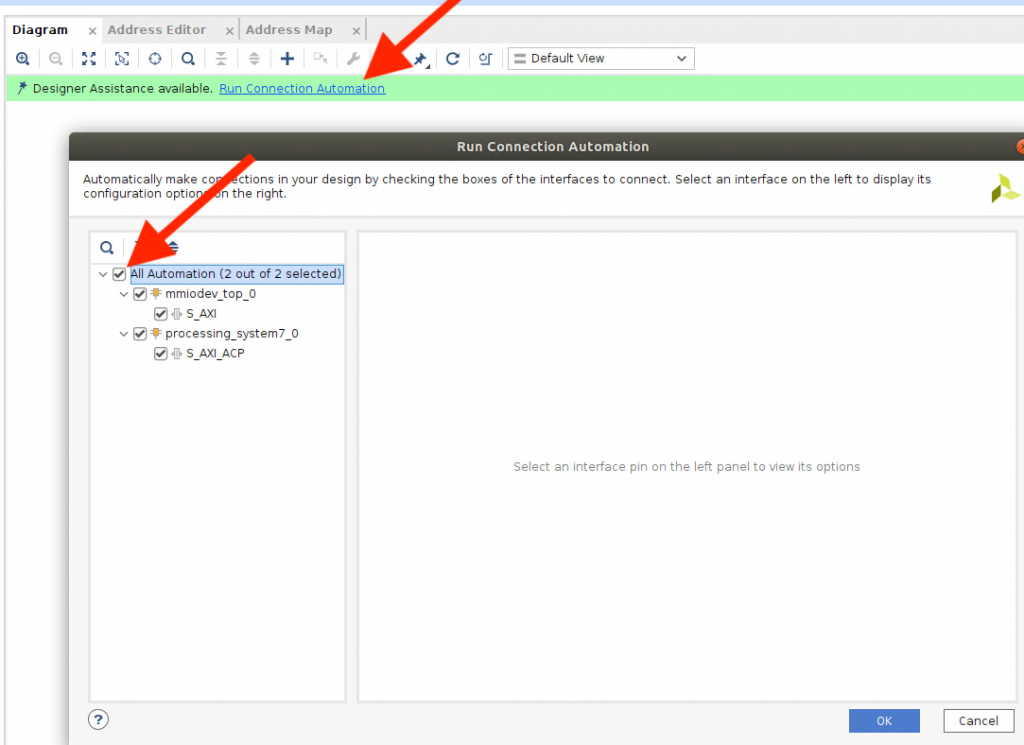Click the Validate Design icon
The image size is (1024, 745).
tap(485, 59)
